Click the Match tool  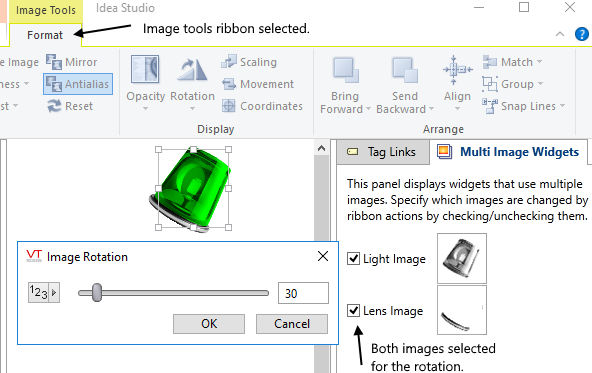(x=512, y=62)
